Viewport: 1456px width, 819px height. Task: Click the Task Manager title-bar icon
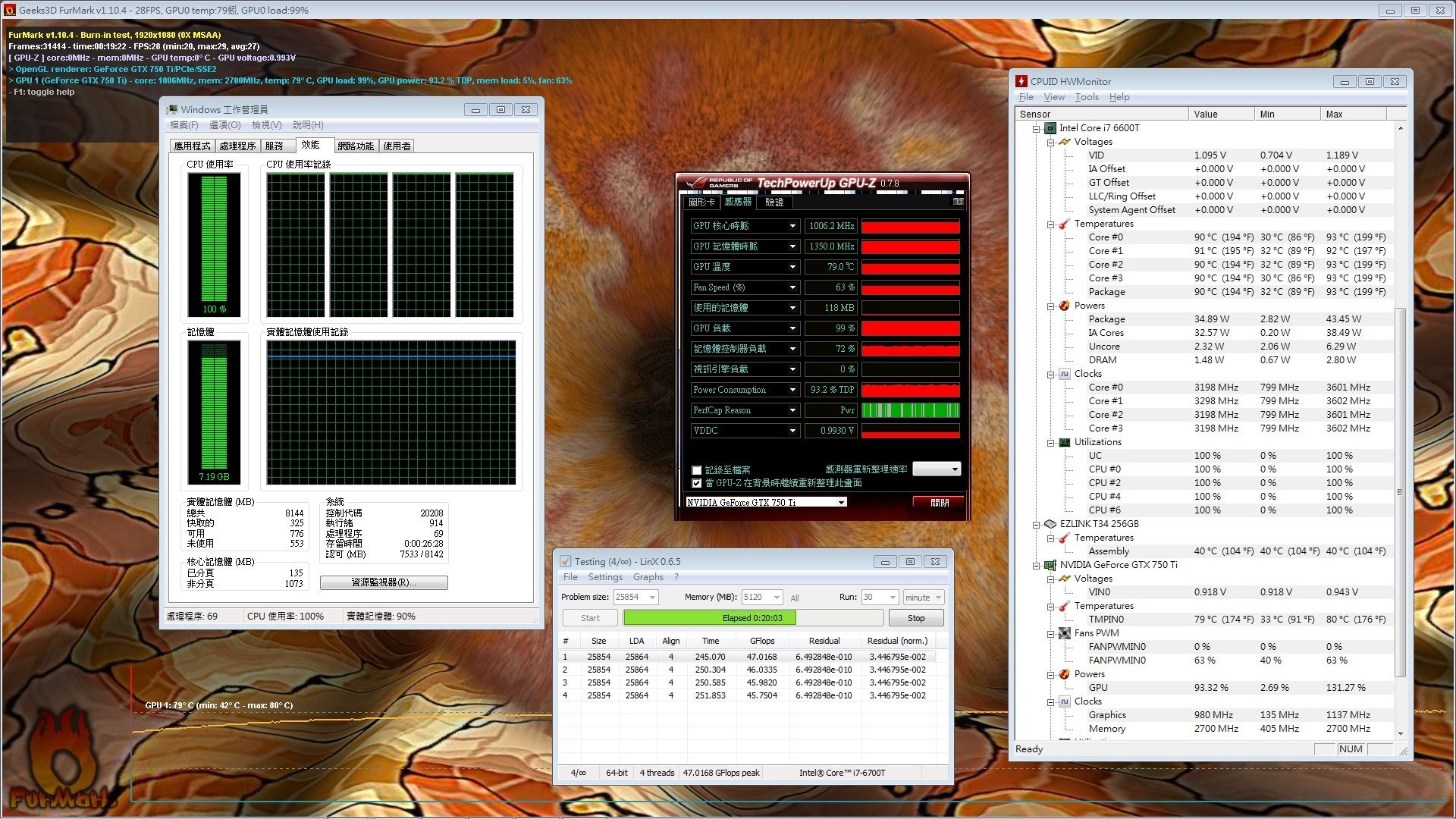click(172, 109)
